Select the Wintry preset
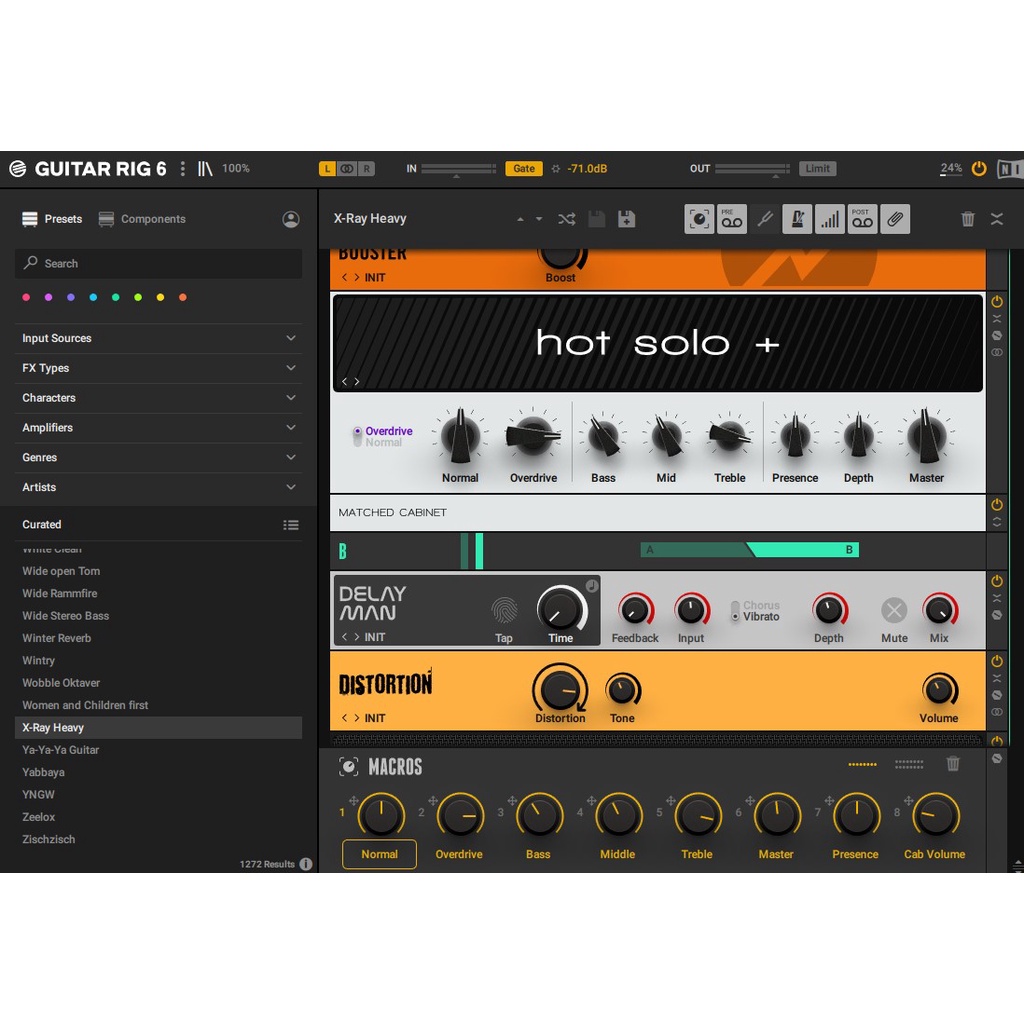The width and height of the screenshot is (1024, 1024). pyautogui.click(x=39, y=660)
